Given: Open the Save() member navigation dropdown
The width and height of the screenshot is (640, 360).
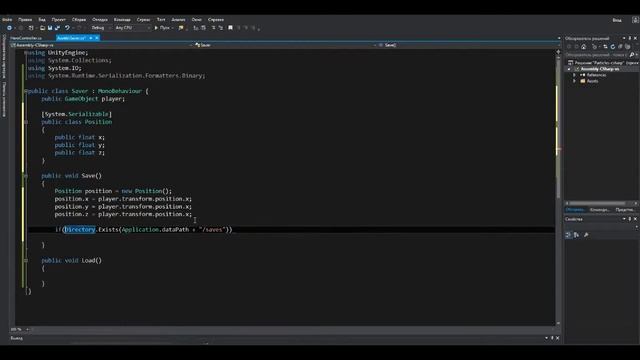Looking at the screenshot, I should tap(469, 45).
